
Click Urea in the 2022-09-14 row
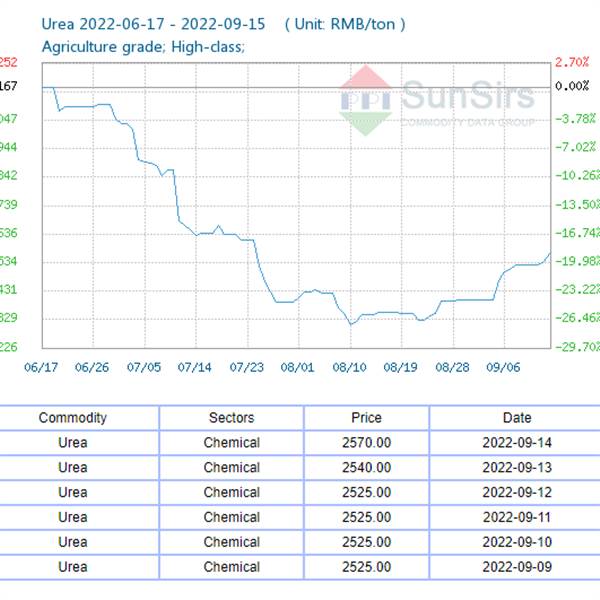(x=73, y=443)
